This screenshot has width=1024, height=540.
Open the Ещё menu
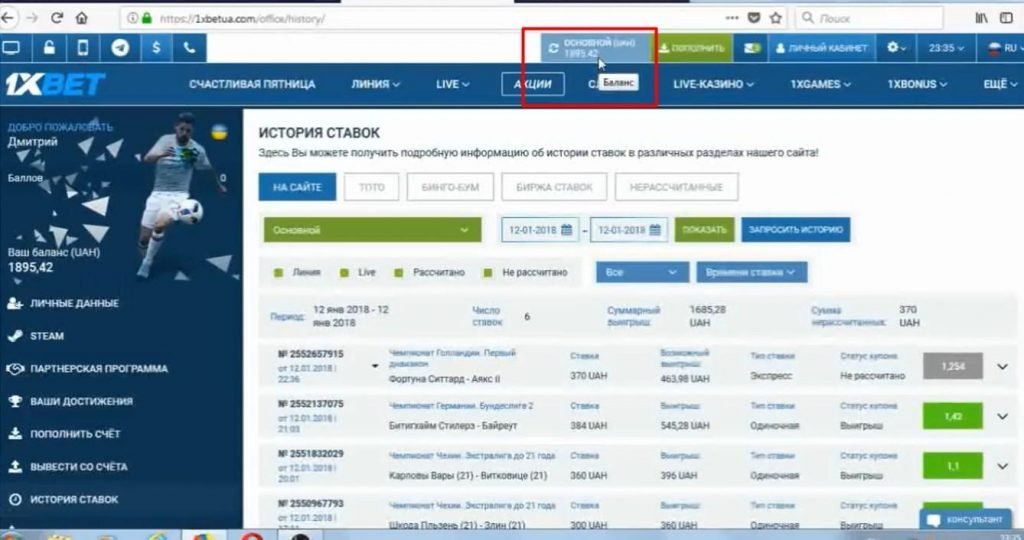pyautogui.click(x=1000, y=84)
